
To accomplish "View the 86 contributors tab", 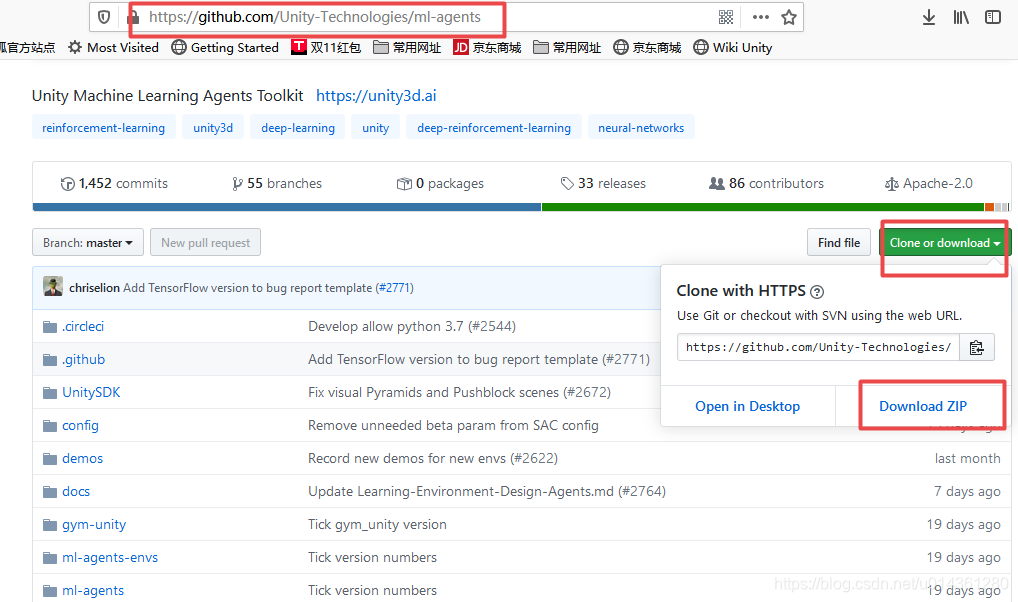I will click(x=766, y=184).
